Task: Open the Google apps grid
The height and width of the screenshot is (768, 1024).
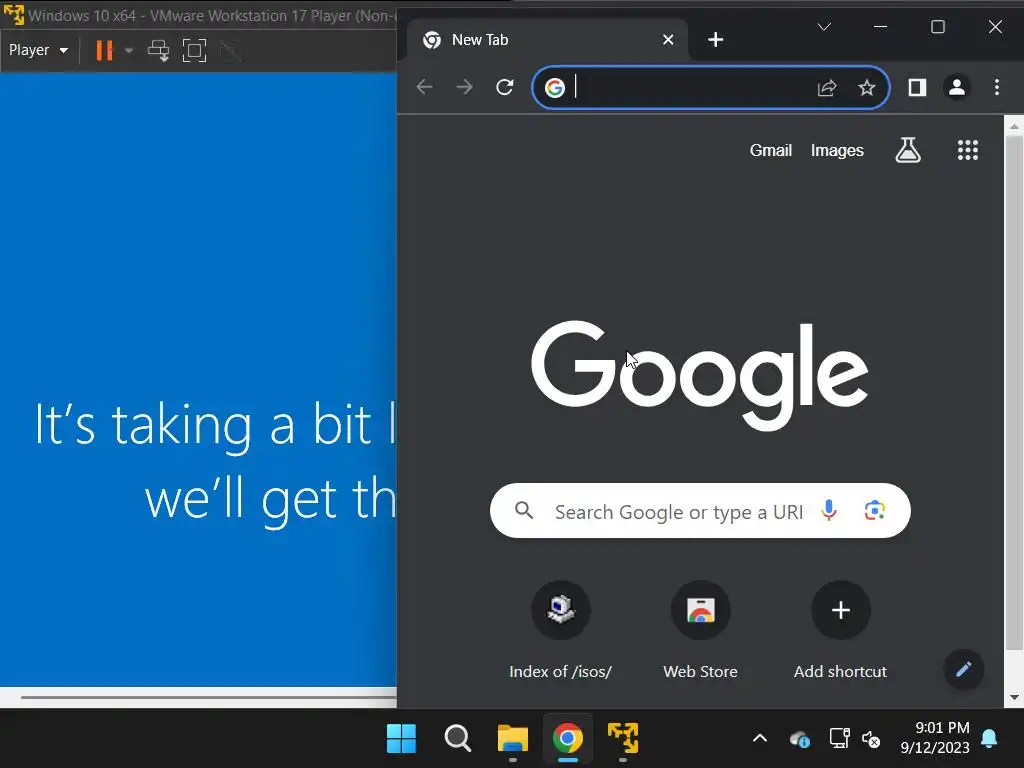Action: click(x=968, y=150)
